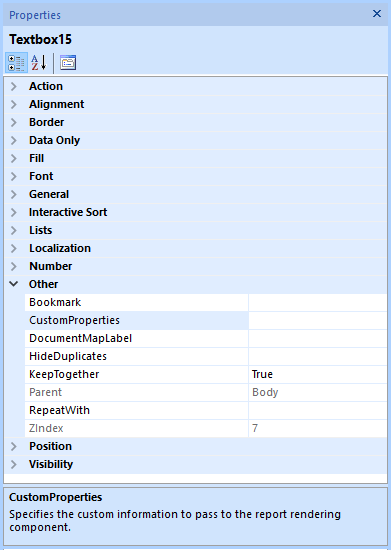
Task: Expand the Visibility category chevron
Action: click(14, 464)
